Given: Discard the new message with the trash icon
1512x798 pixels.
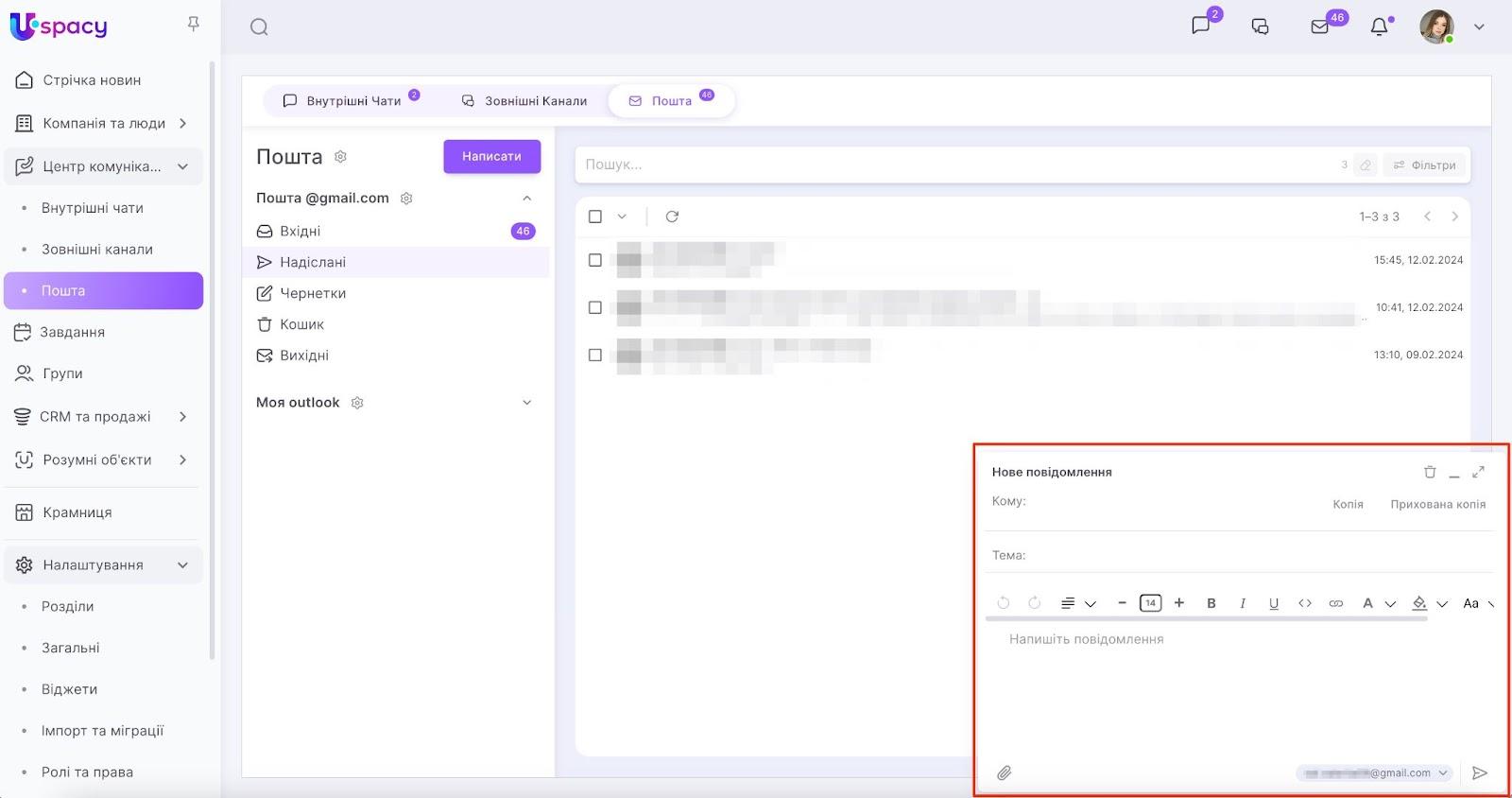Looking at the screenshot, I should click(1430, 472).
